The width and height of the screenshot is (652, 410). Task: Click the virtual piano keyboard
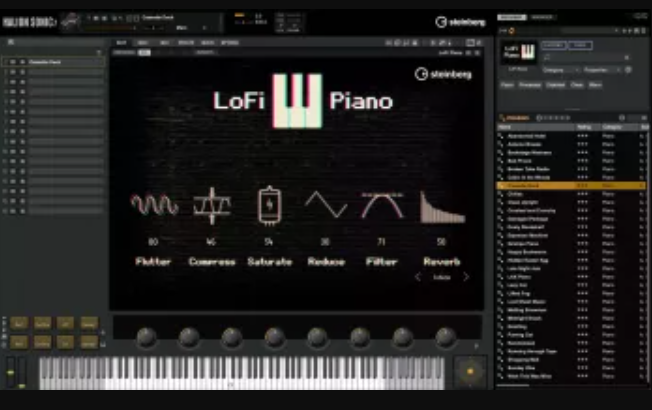click(x=242, y=373)
